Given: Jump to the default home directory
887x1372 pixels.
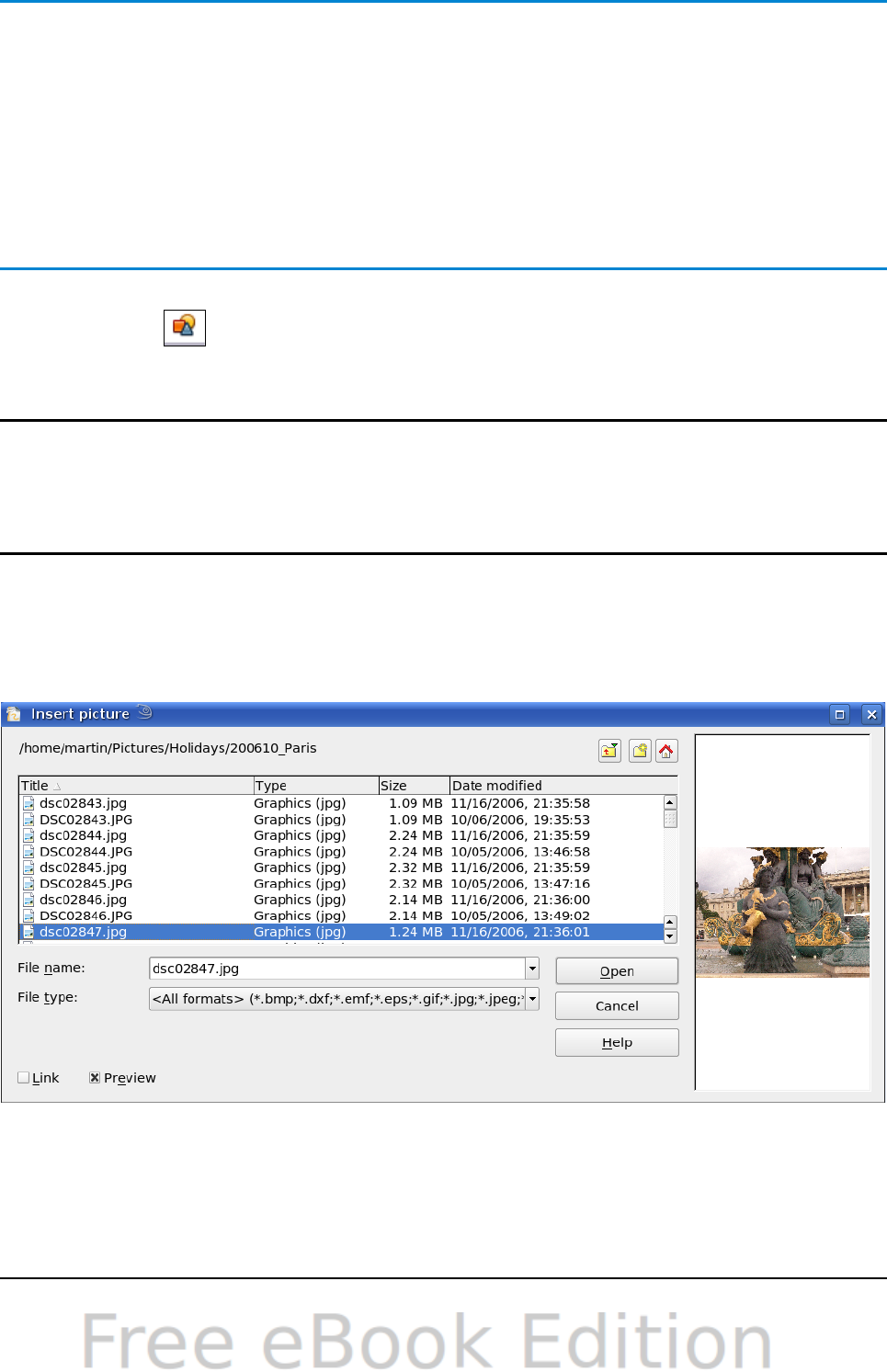Looking at the screenshot, I should coord(666,751).
